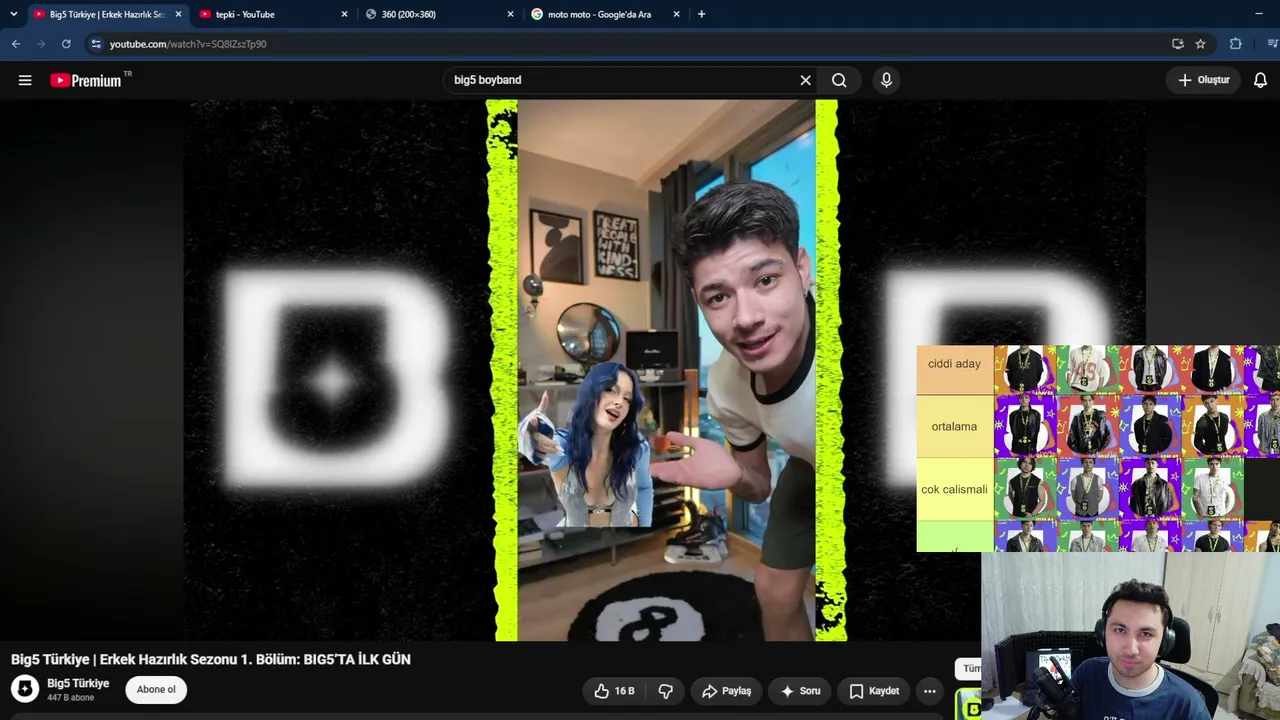
Task: Save the video with Kaydet
Action: pyautogui.click(x=874, y=691)
